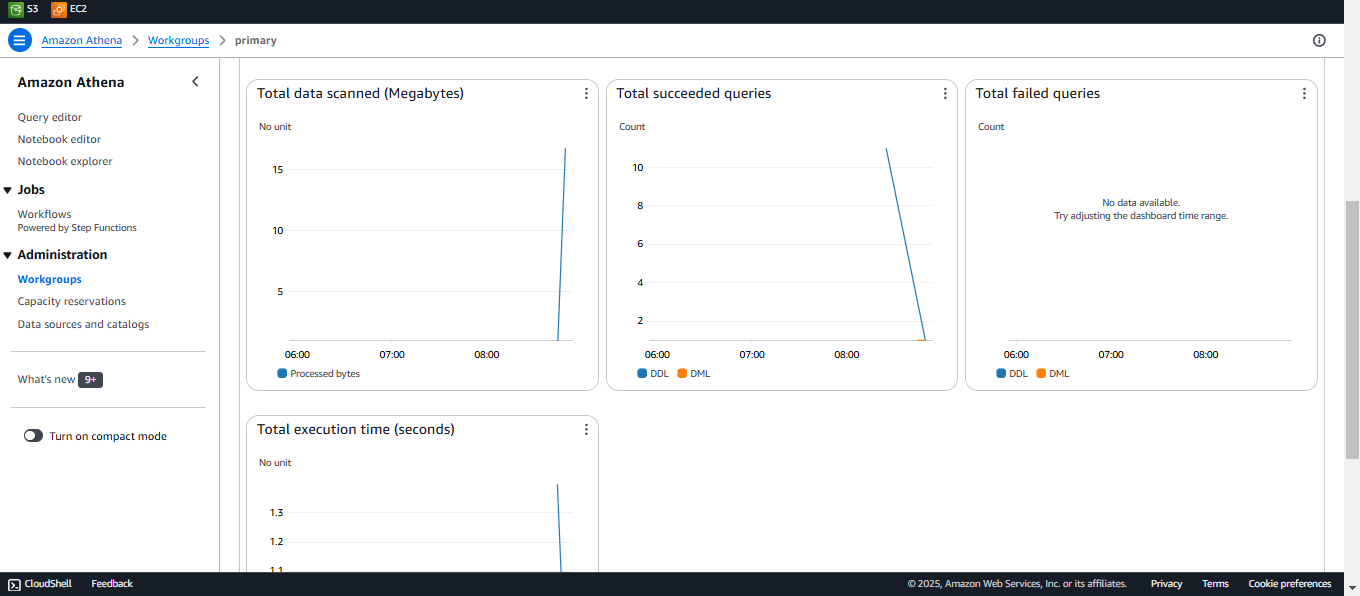Viewport: 1360px width, 596px height.
Task: Toggle the Turn on compact mode switch
Action: [34, 436]
